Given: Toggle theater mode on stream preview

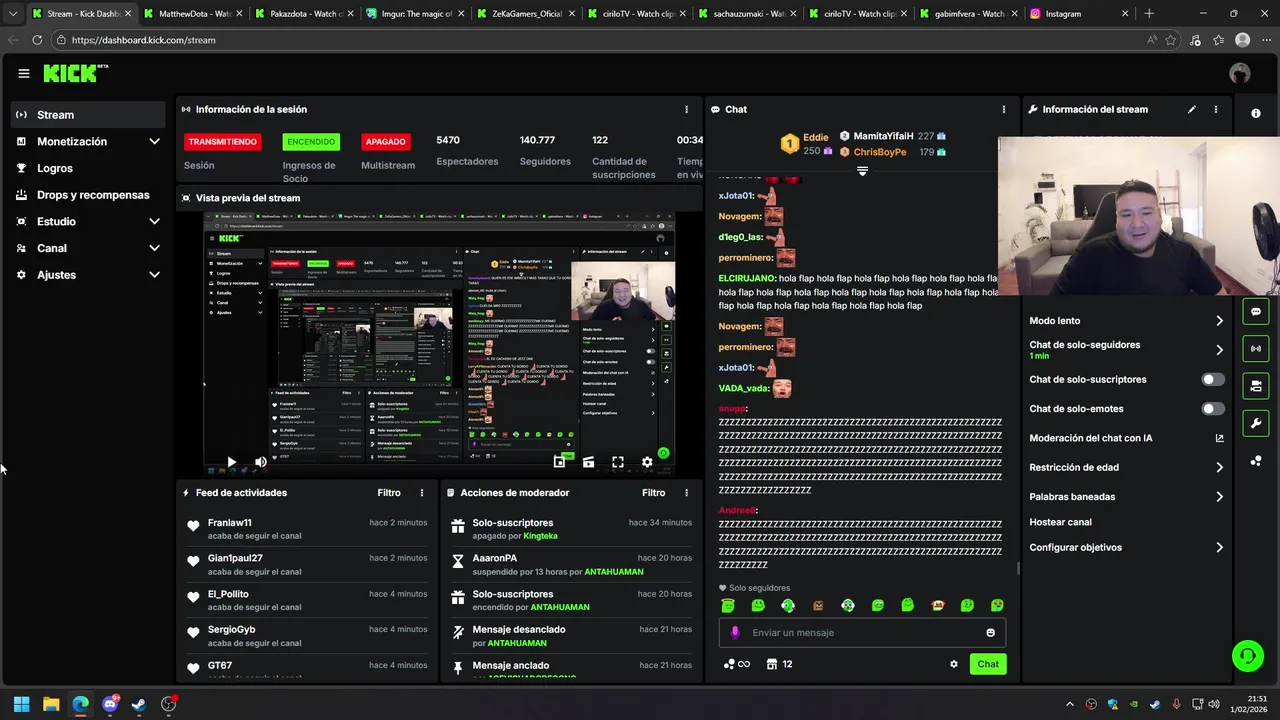Looking at the screenshot, I should [x=588, y=462].
